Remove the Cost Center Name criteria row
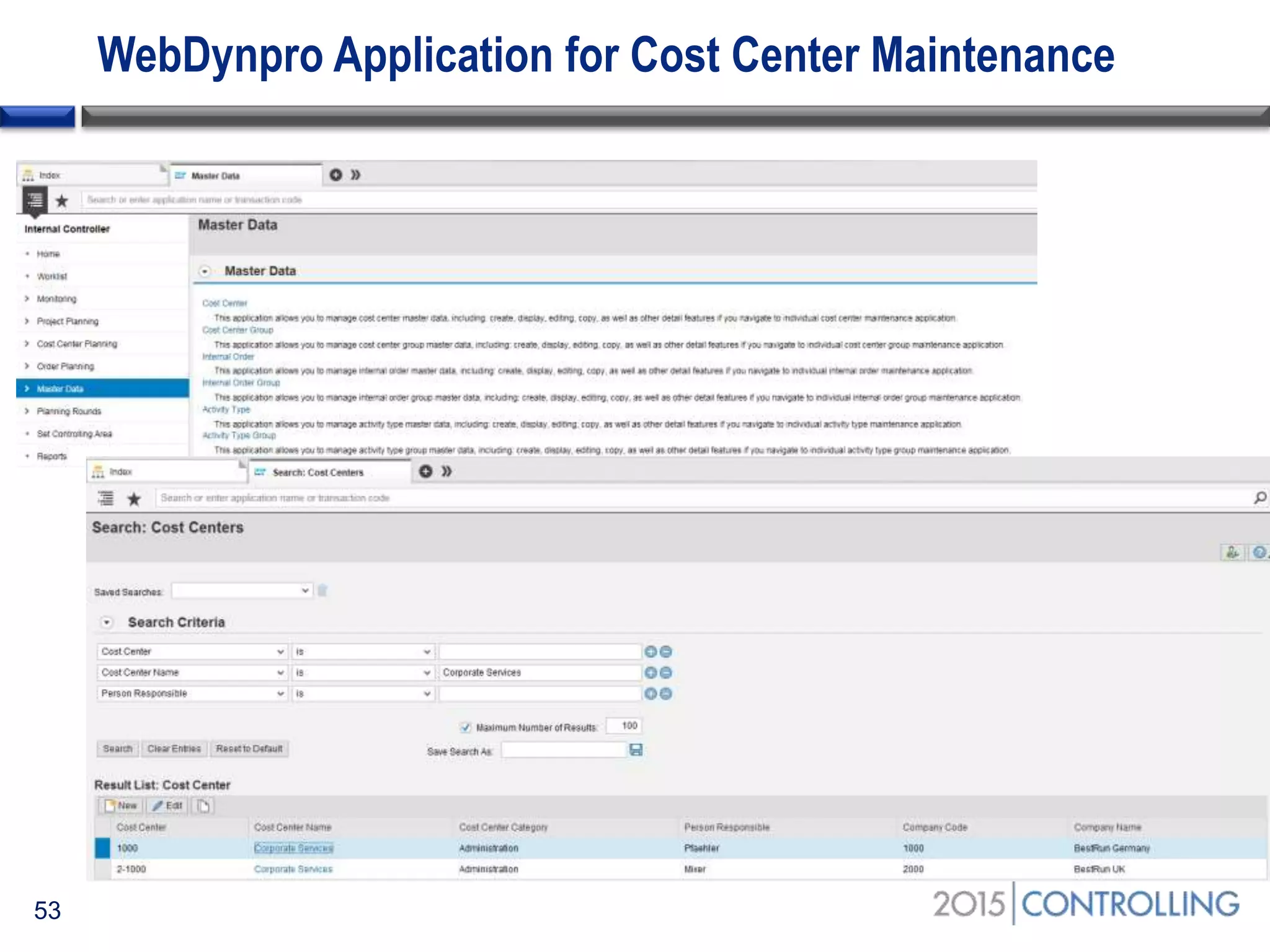The width and height of the screenshot is (1270, 952). [x=665, y=672]
